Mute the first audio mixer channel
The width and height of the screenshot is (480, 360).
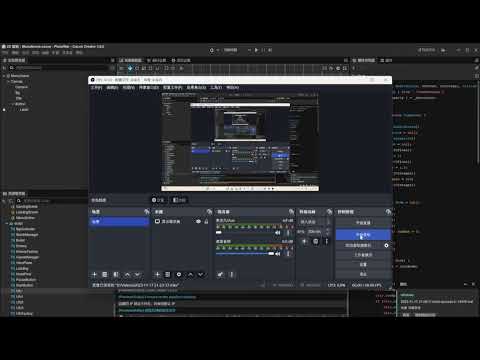[278, 233]
